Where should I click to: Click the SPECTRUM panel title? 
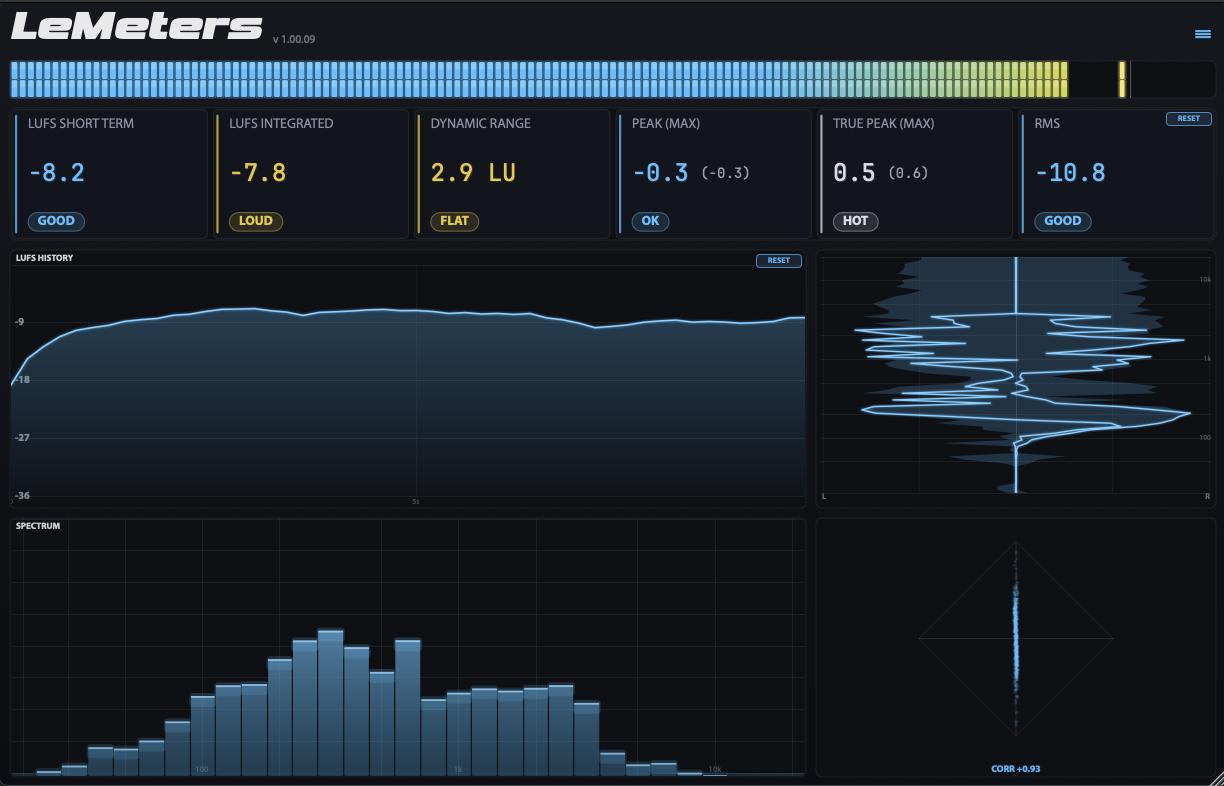coord(38,526)
